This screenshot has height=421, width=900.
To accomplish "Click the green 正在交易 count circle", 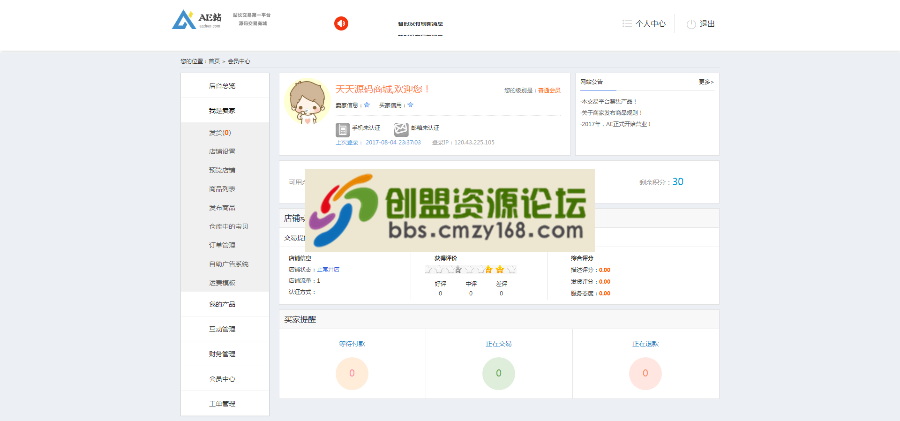I will [498, 373].
